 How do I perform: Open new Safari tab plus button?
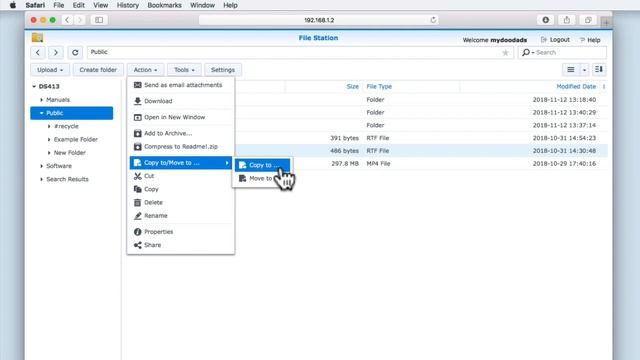coord(606,22)
